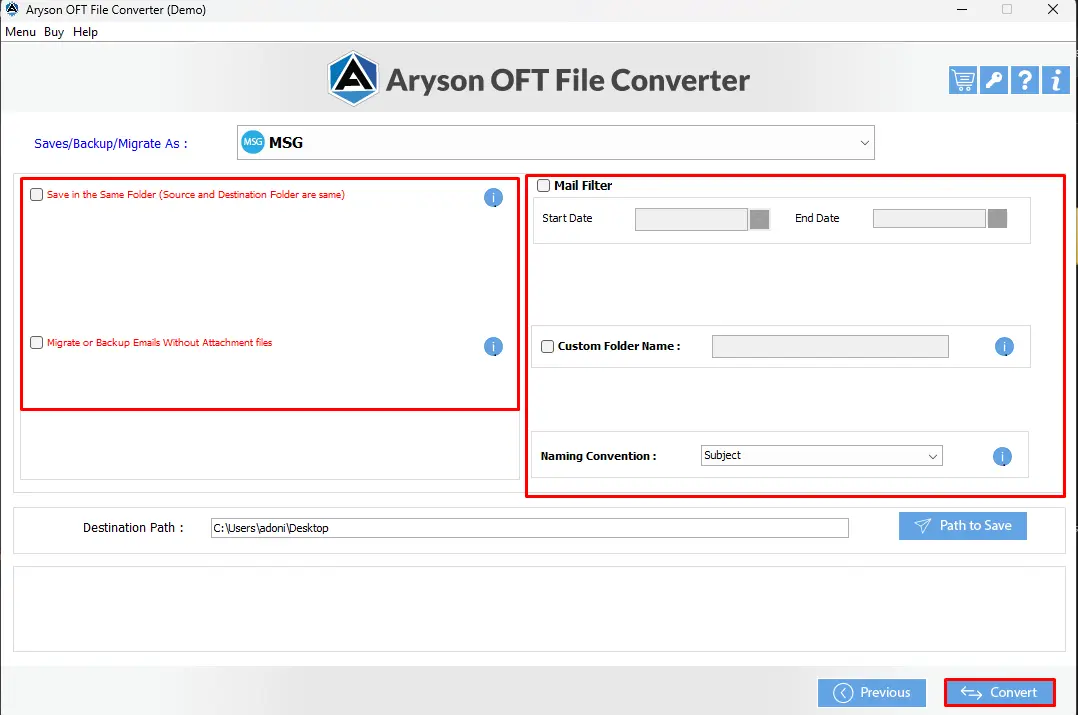Enable Save in the Same Folder checkbox
The height and width of the screenshot is (715, 1078).
click(x=36, y=195)
